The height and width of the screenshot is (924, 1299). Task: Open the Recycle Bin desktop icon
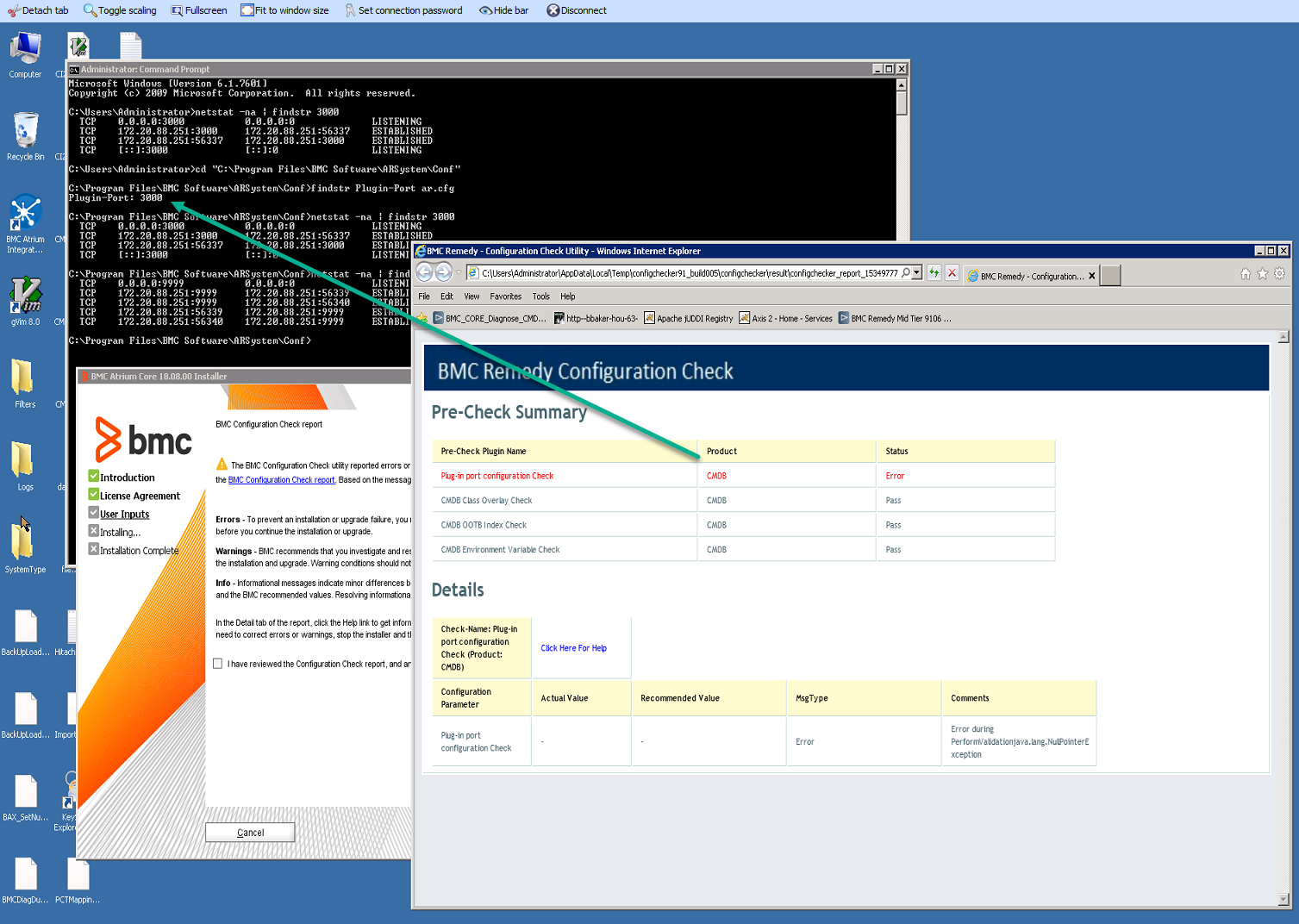(25, 136)
